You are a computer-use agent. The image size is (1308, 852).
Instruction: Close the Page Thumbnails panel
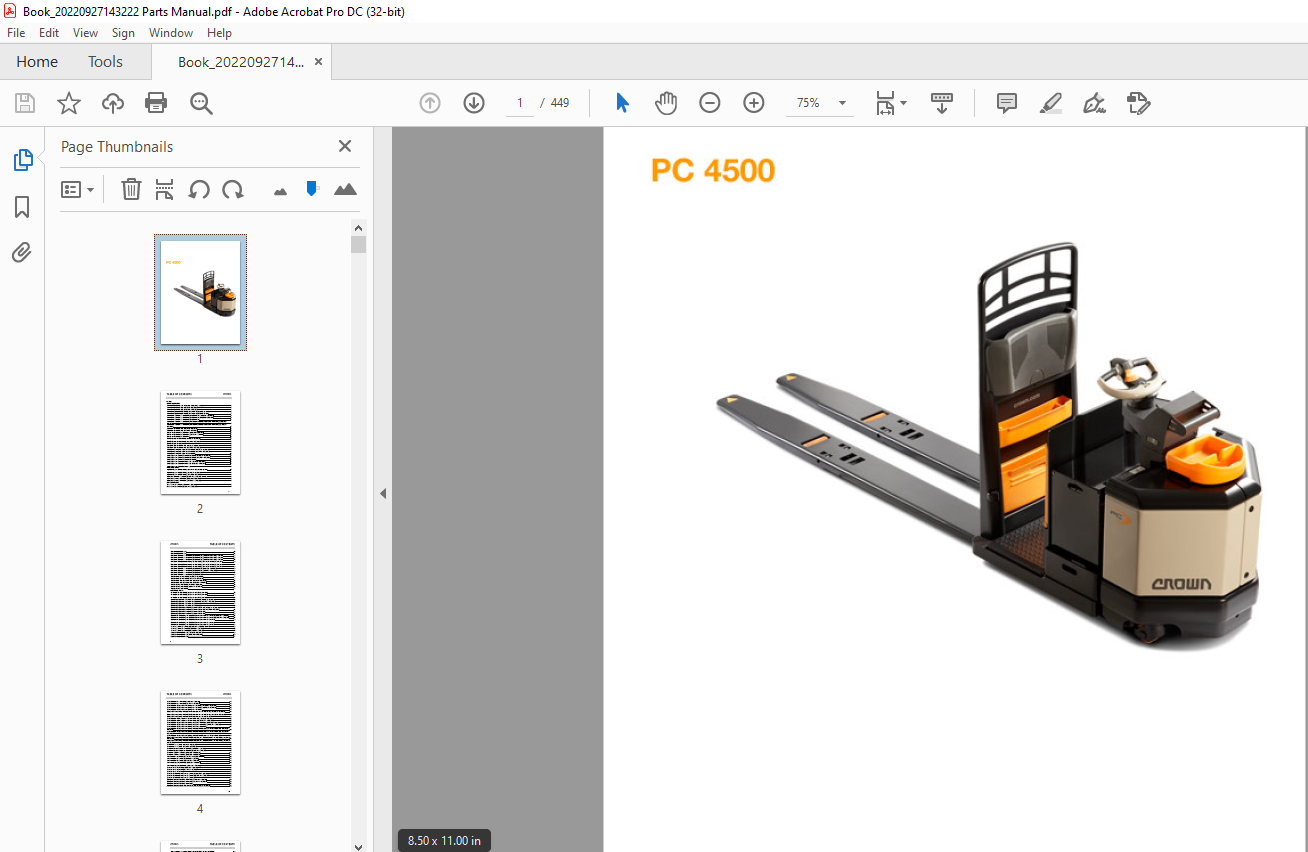345,146
